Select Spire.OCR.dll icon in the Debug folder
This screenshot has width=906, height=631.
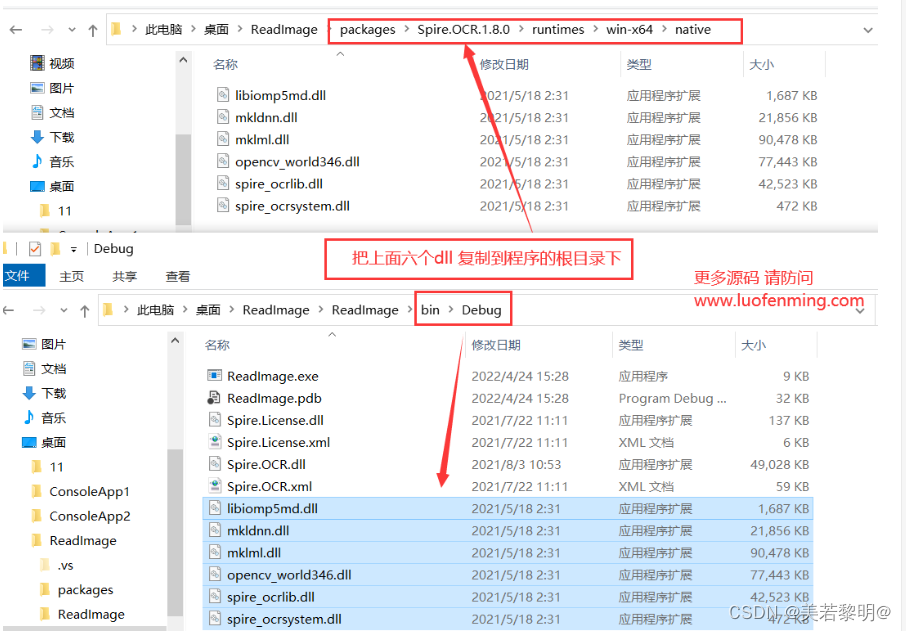(x=215, y=463)
